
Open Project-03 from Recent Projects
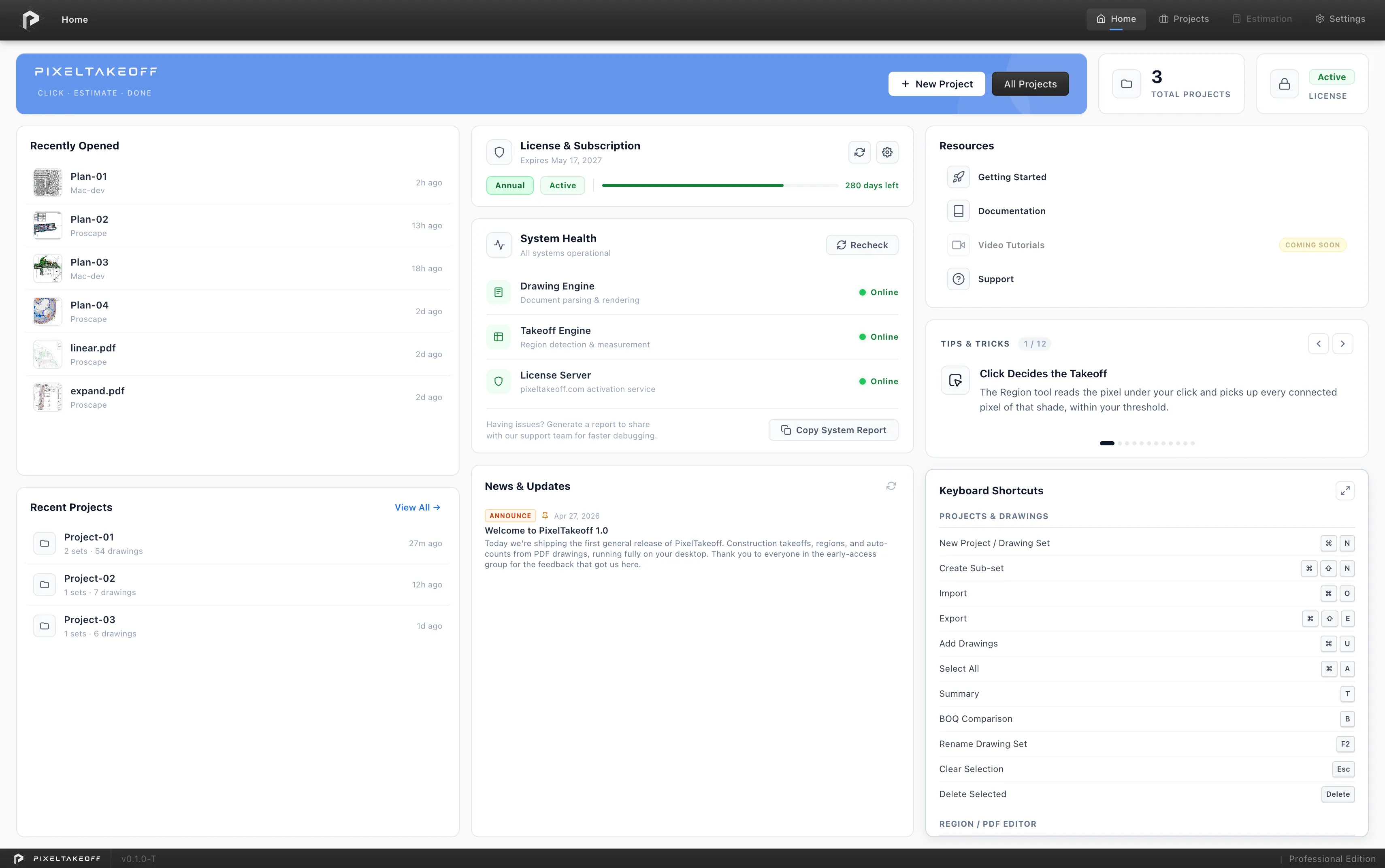pyautogui.click(x=238, y=626)
